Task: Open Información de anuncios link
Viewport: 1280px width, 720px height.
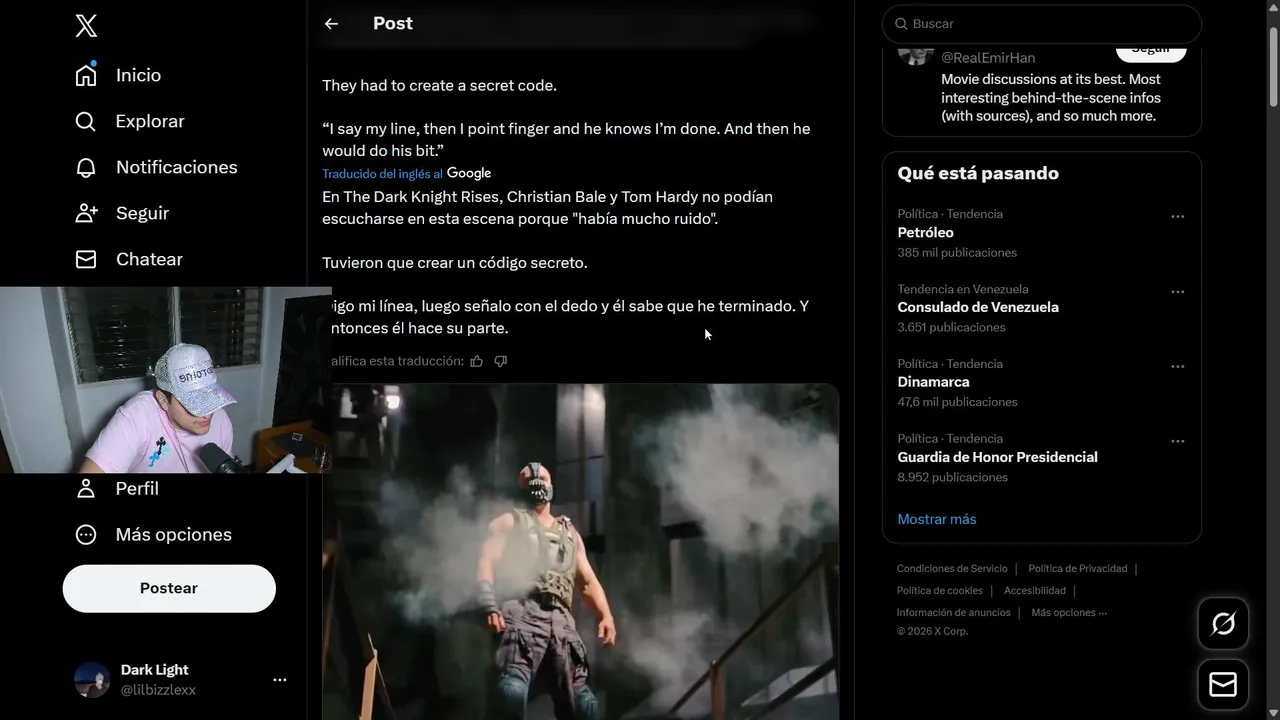Action: (953, 612)
